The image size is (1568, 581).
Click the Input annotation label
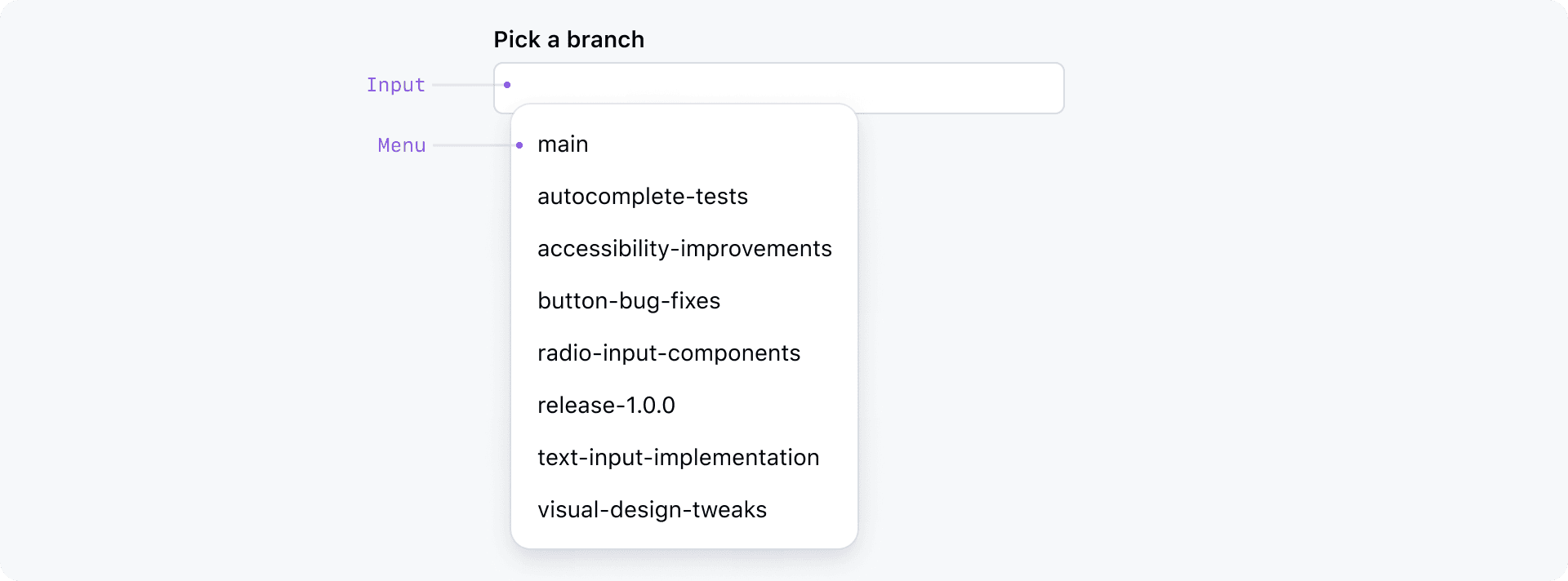395,84
